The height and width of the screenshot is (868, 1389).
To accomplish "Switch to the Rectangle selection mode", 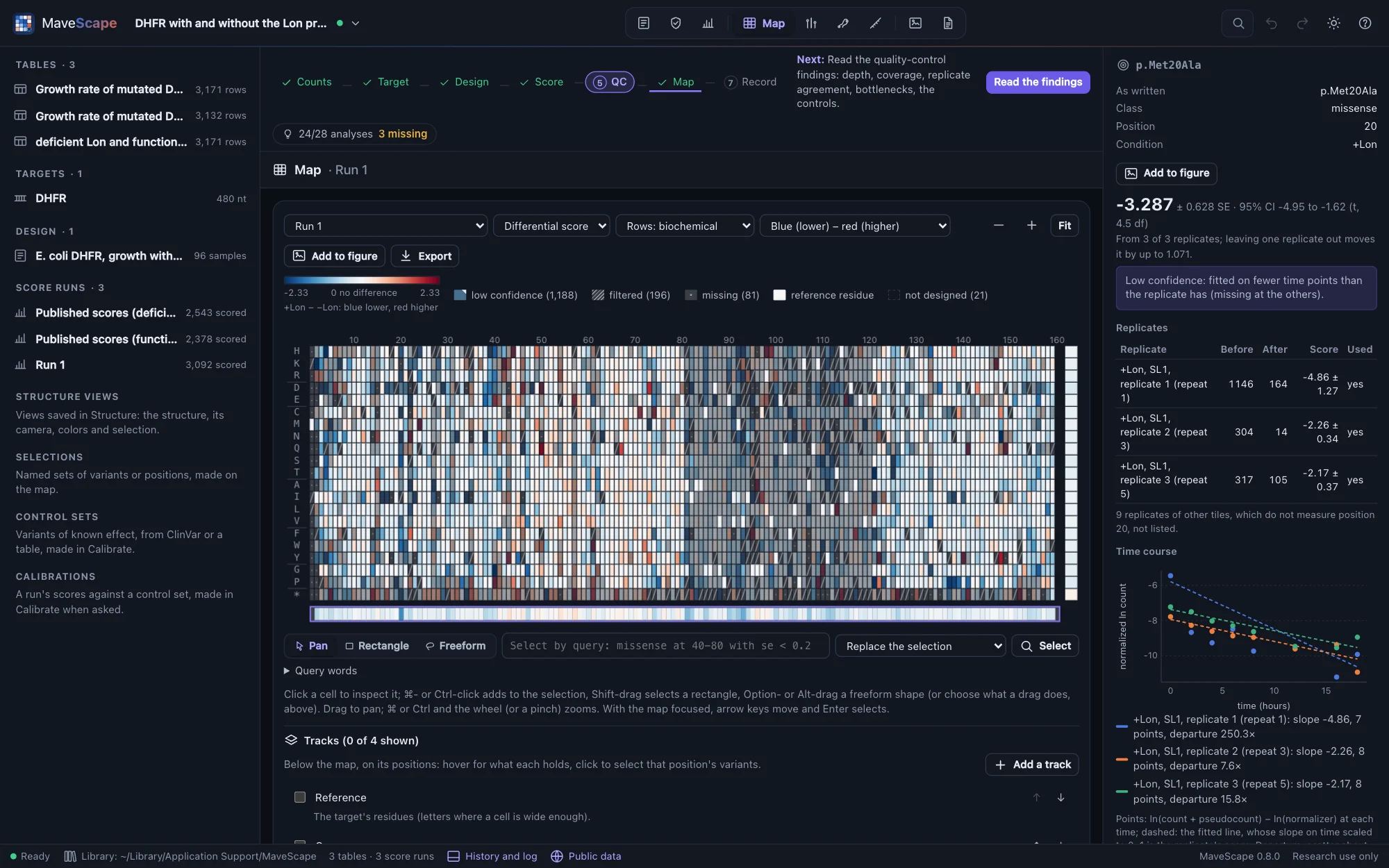I will point(377,646).
